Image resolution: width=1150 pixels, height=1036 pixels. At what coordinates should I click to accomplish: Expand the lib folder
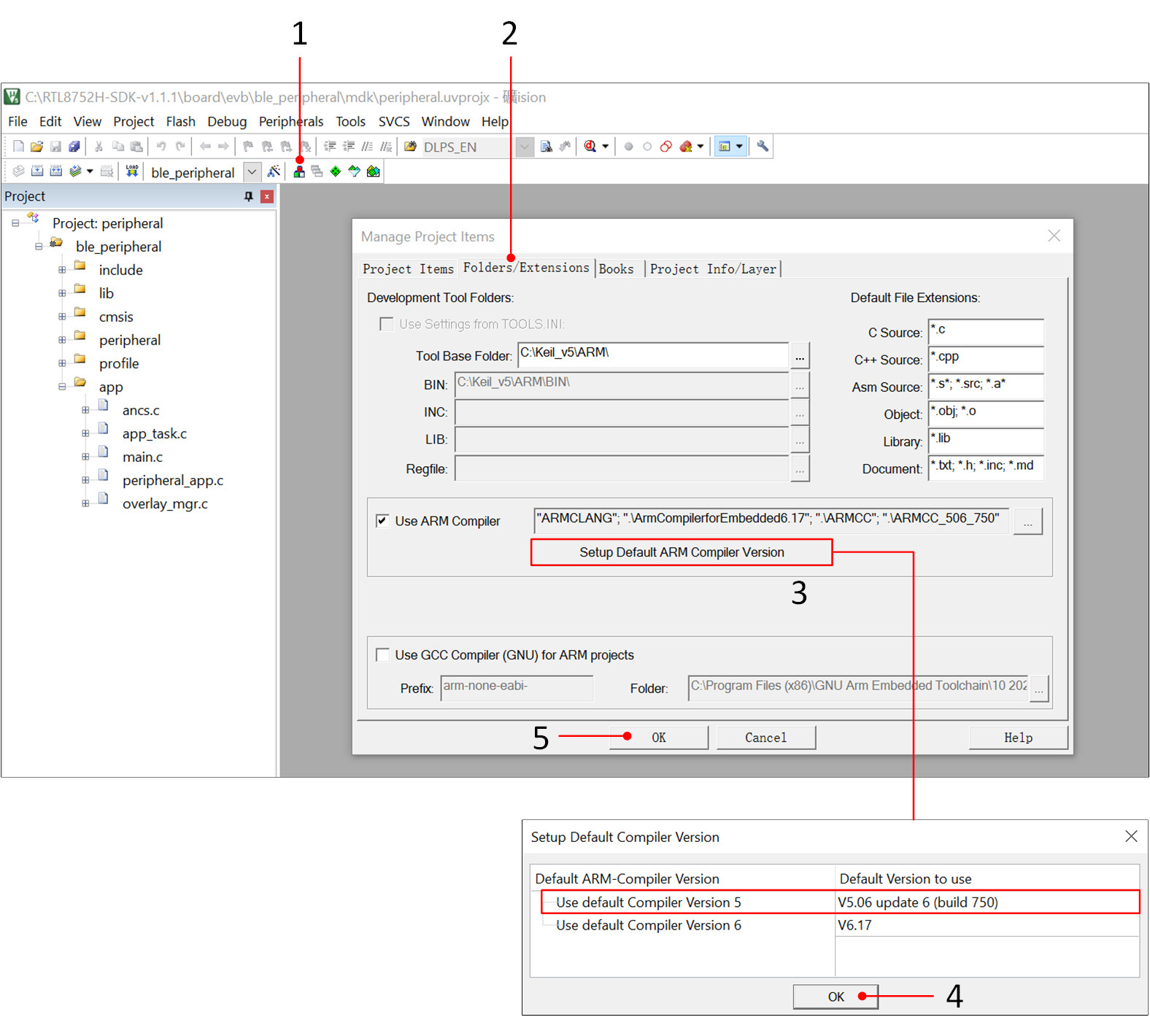tap(62, 293)
